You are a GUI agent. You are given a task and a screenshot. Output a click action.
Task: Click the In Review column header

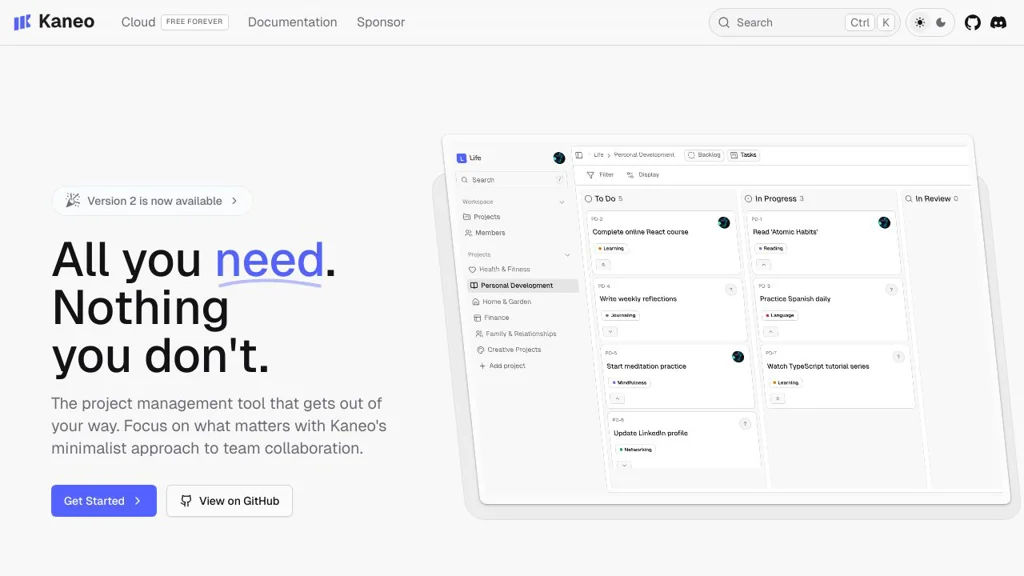[931, 199]
